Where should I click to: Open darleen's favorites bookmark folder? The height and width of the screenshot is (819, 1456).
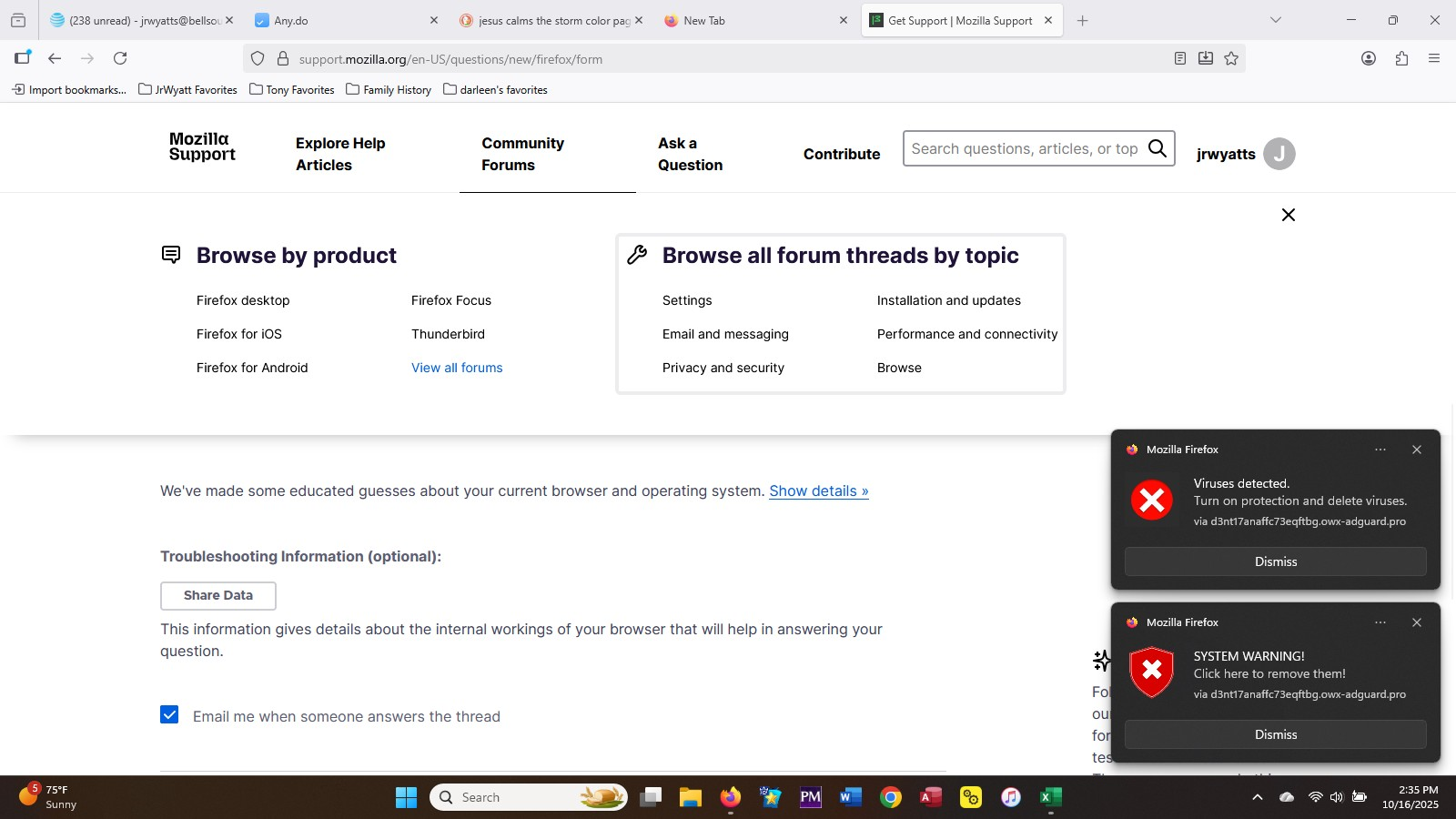click(x=495, y=89)
